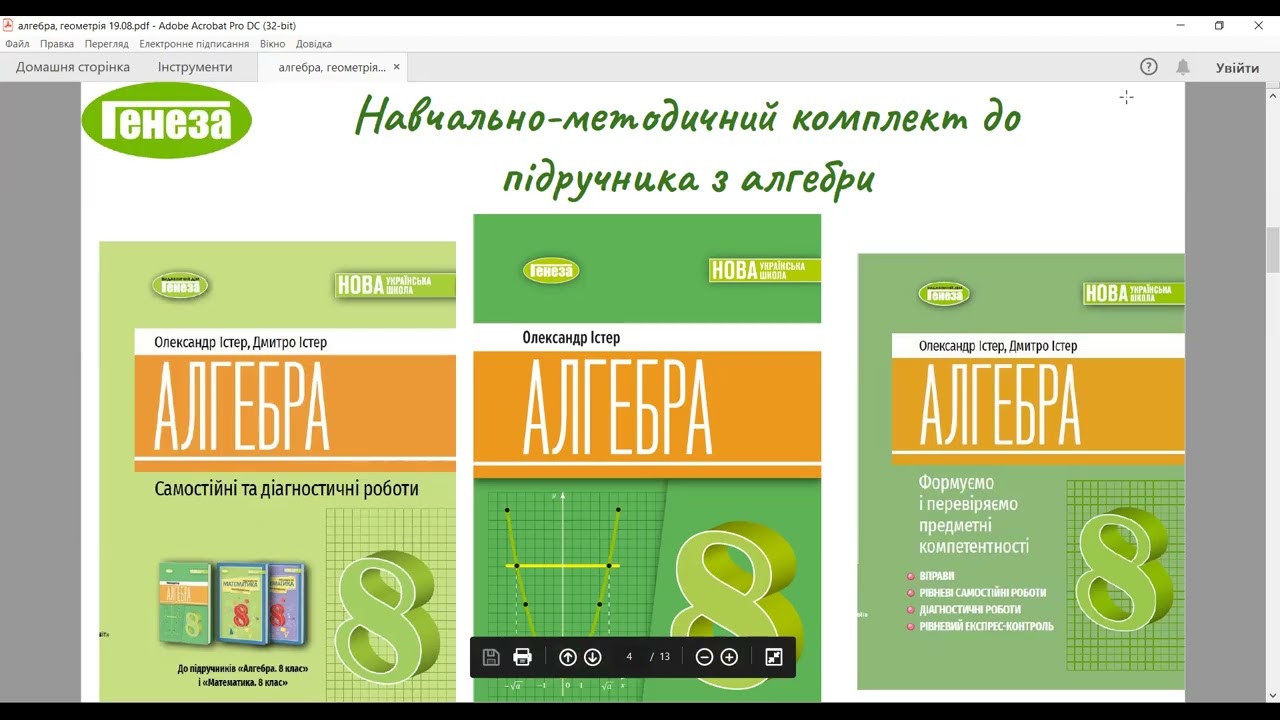The image size is (1280, 720).
Task: Click the total pages text '13'
Action: (x=665, y=657)
